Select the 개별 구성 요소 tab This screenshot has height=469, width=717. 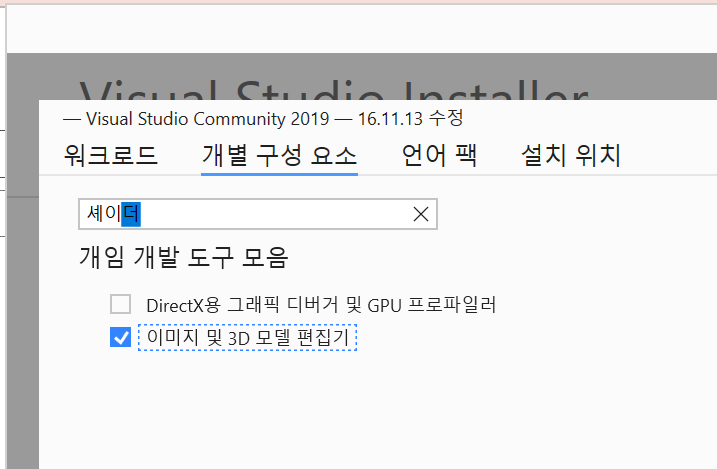coord(279,155)
